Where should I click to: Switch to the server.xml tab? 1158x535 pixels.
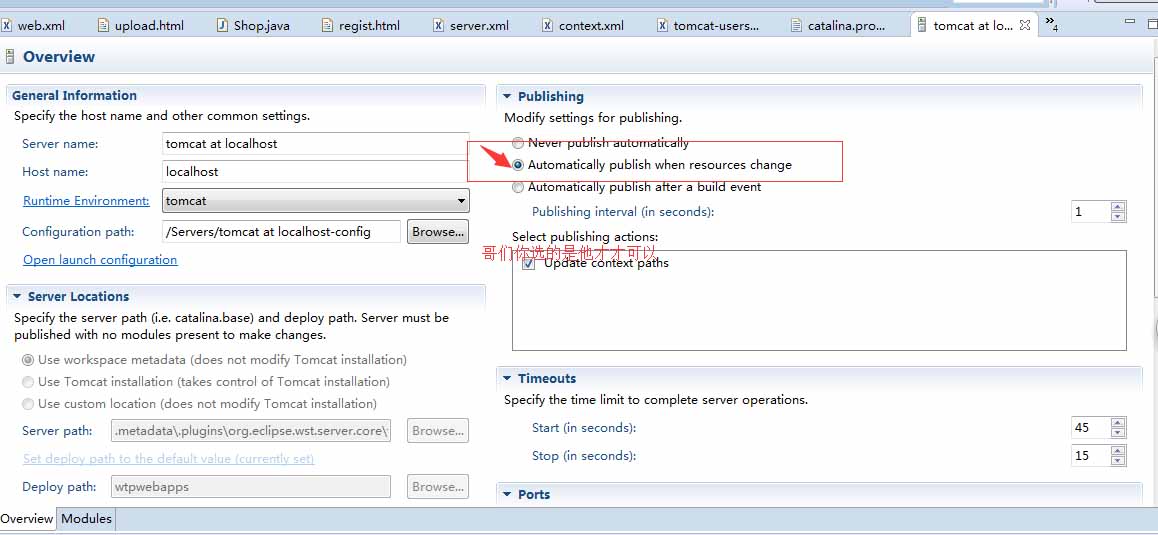(471, 25)
